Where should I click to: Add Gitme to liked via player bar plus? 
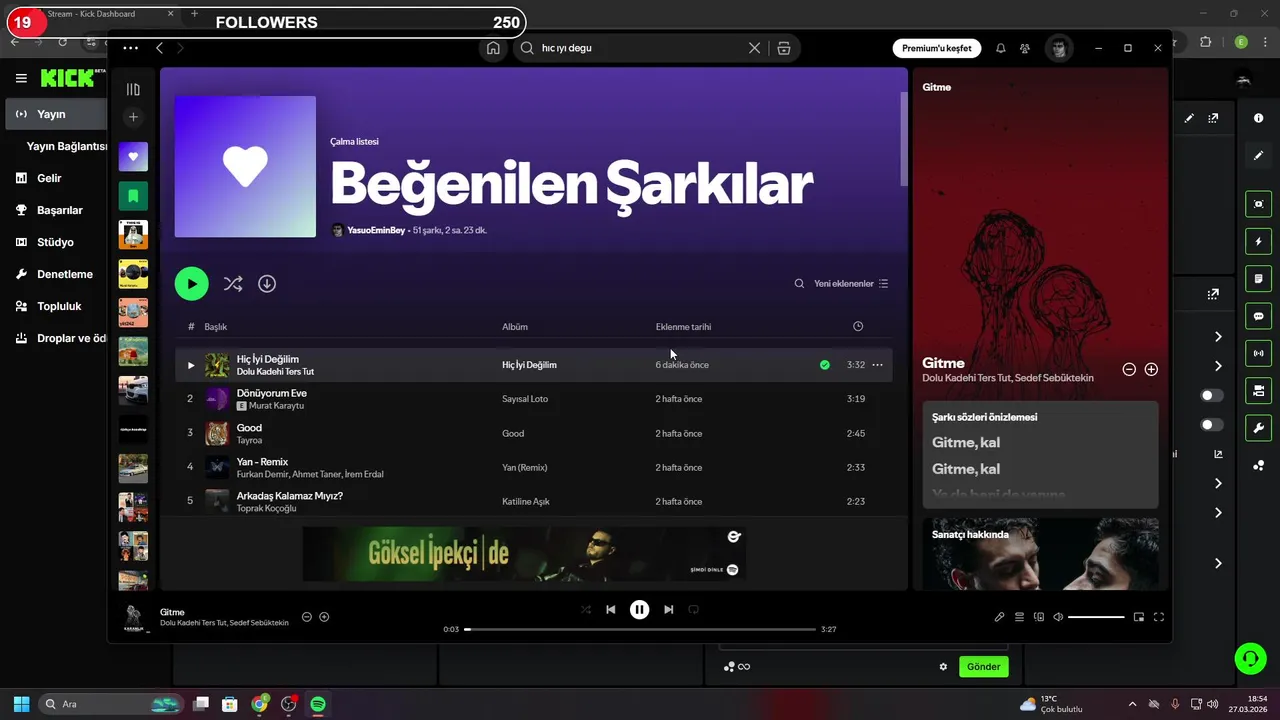tap(324, 617)
